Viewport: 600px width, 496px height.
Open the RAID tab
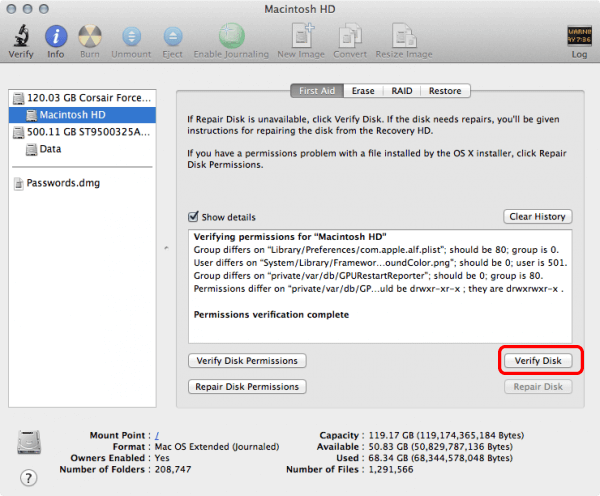click(x=402, y=91)
